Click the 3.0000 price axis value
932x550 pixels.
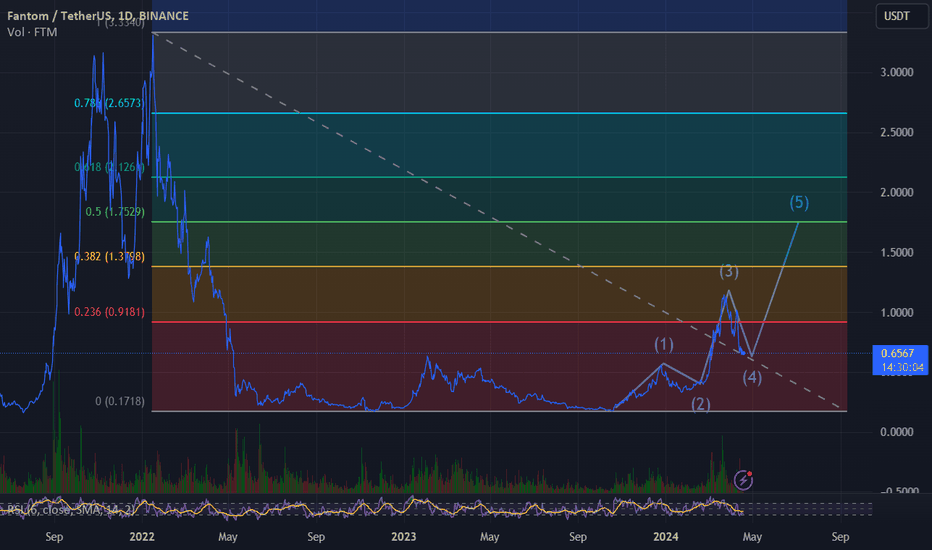896,73
